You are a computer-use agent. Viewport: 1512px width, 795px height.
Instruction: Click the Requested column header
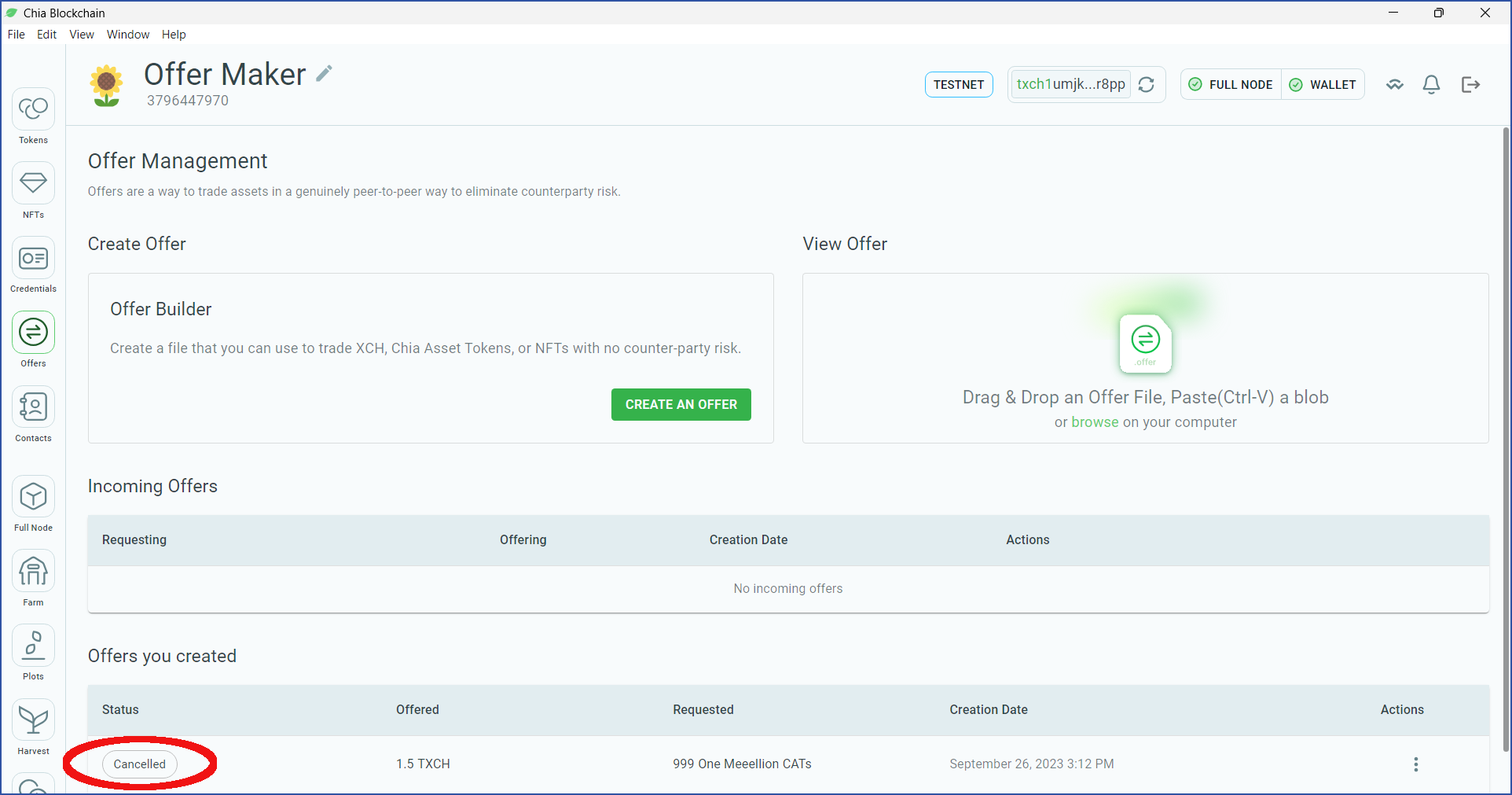(703, 710)
